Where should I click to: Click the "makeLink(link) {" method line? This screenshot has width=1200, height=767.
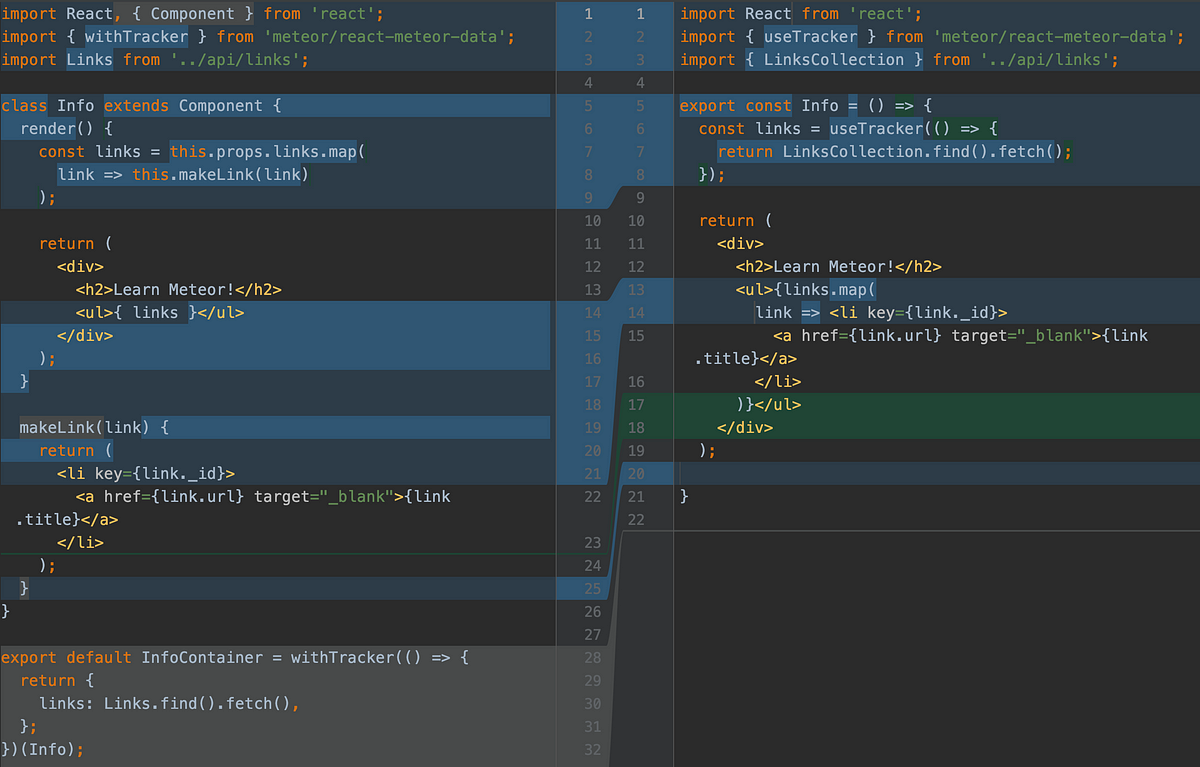[95, 428]
